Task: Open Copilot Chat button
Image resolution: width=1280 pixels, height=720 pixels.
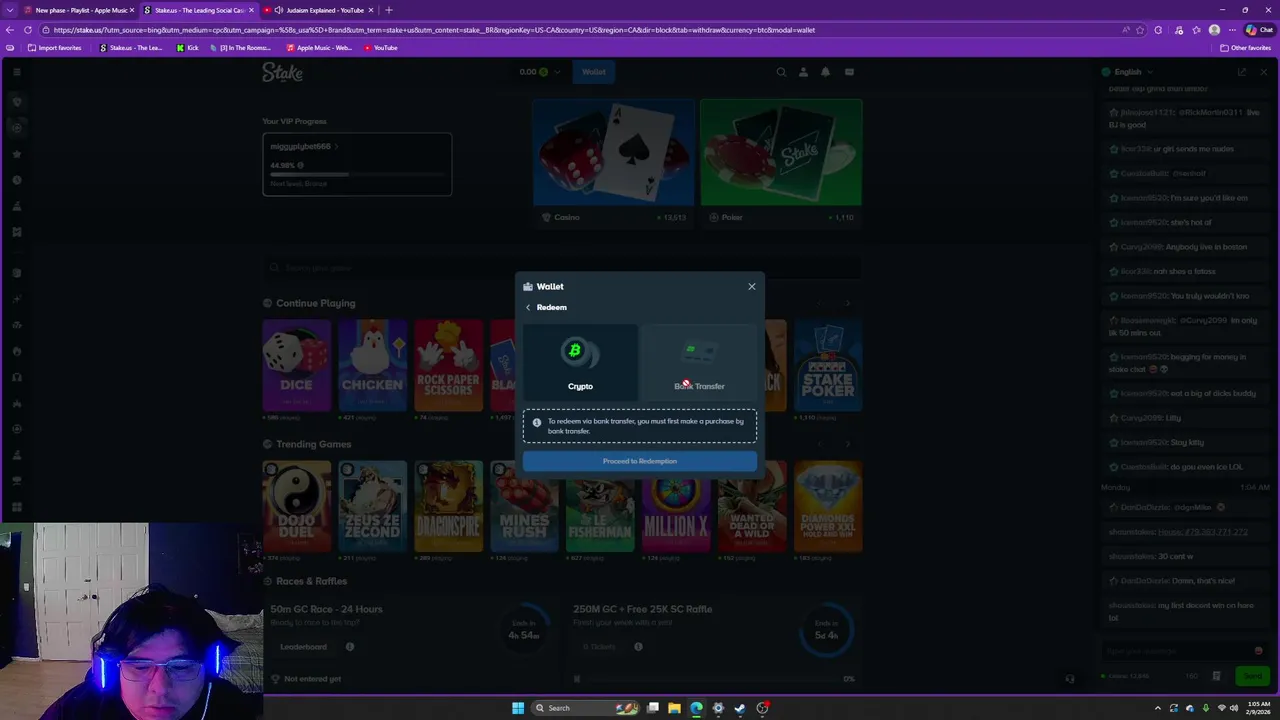Action: tap(1258, 30)
